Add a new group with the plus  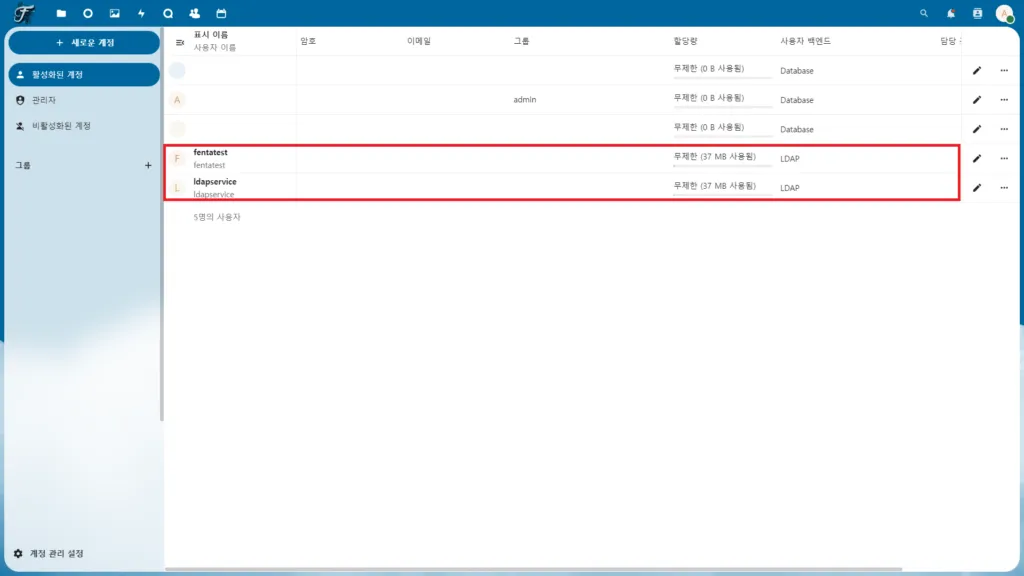(x=148, y=165)
